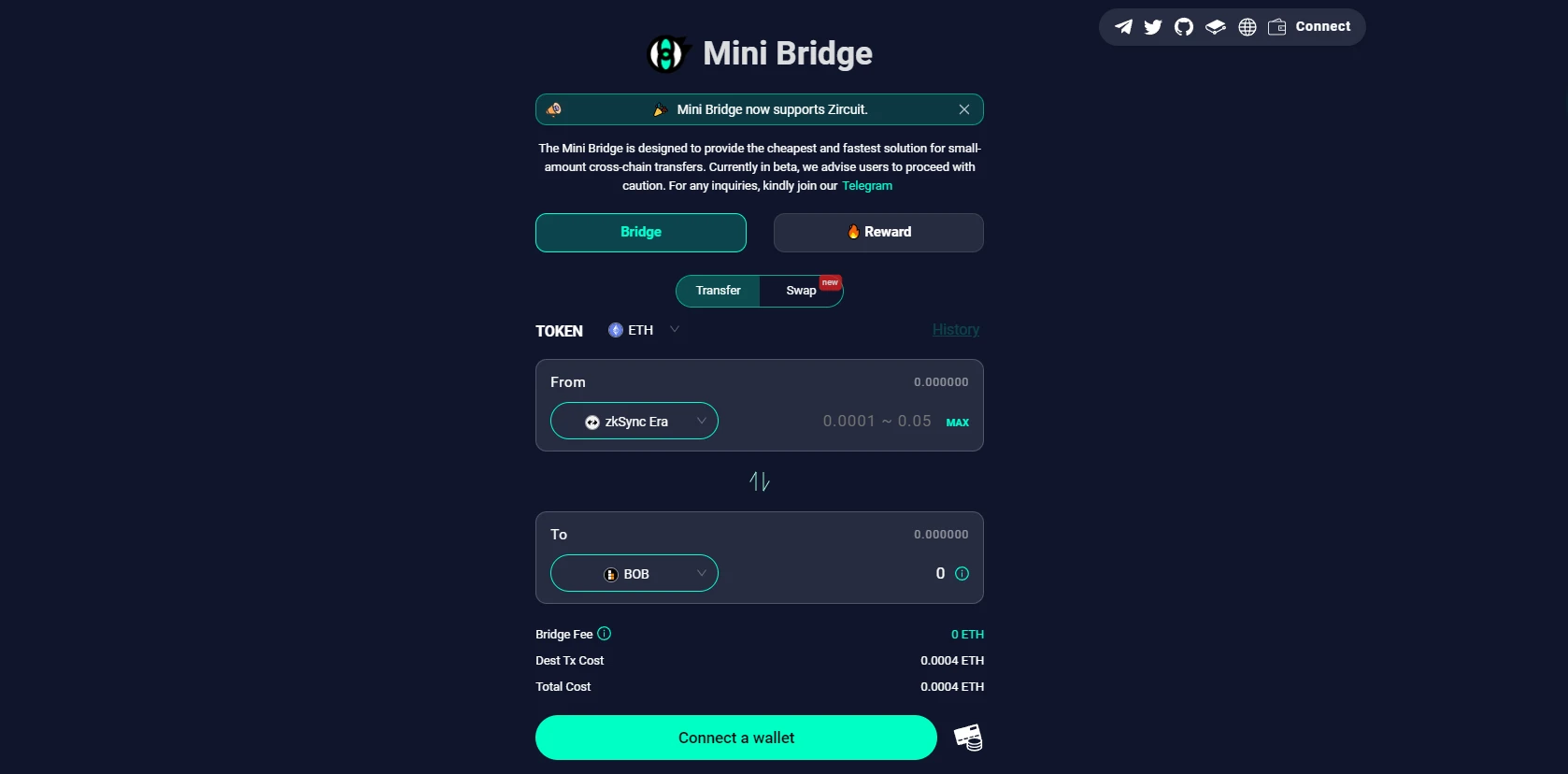The height and width of the screenshot is (774, 1568).
Task: Select the Bridge tab
Action: [x=641, y=233]
